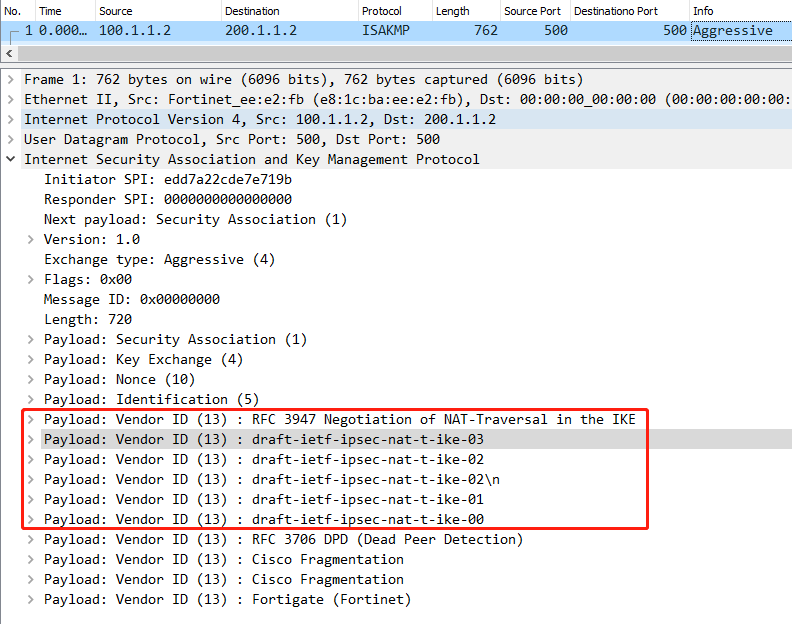Expand the Nonce (10) payload
The height and width of the screenshot is (624, 792).
[x=30, y=379]
